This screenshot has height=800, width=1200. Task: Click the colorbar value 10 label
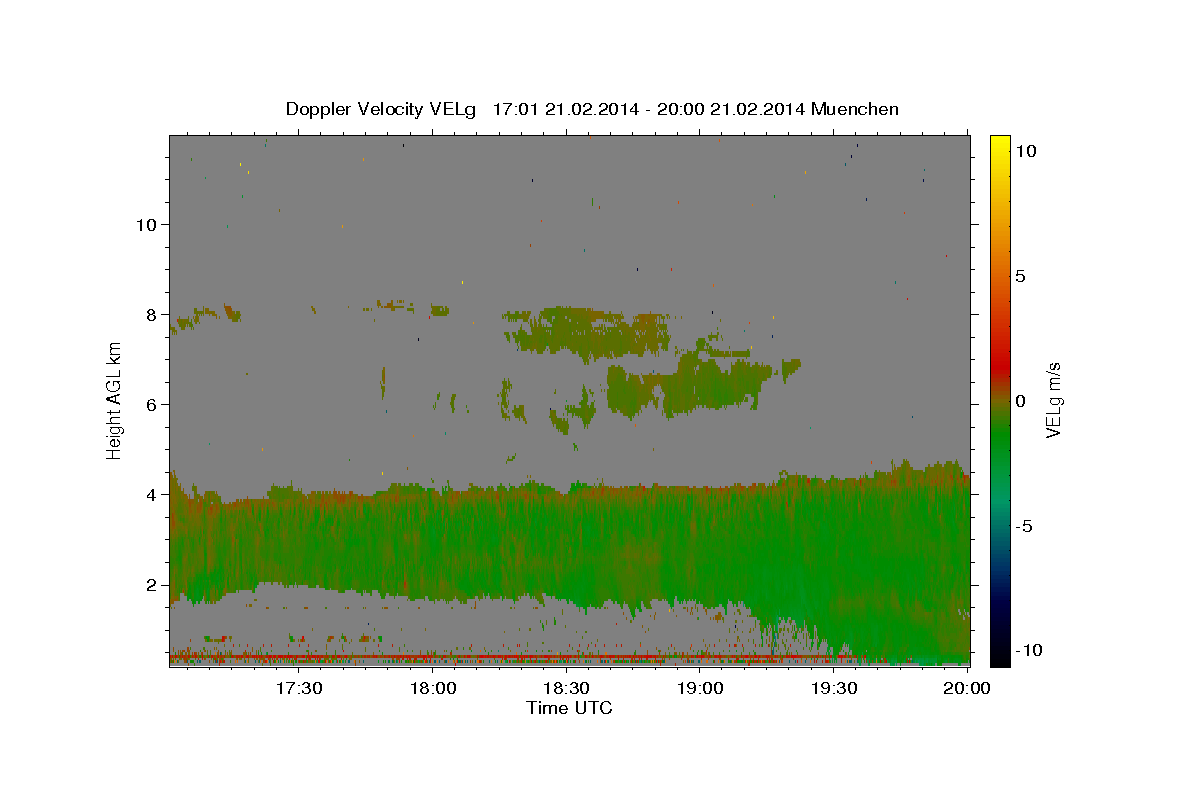tap(1025, 151)
